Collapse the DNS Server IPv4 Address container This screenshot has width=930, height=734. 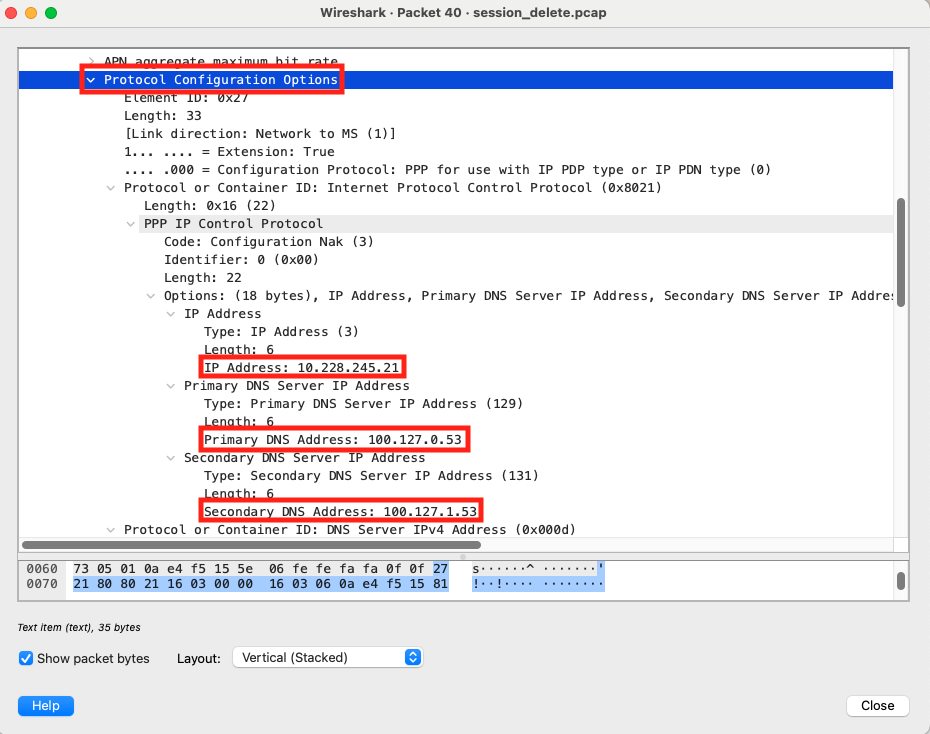[111, 529]
